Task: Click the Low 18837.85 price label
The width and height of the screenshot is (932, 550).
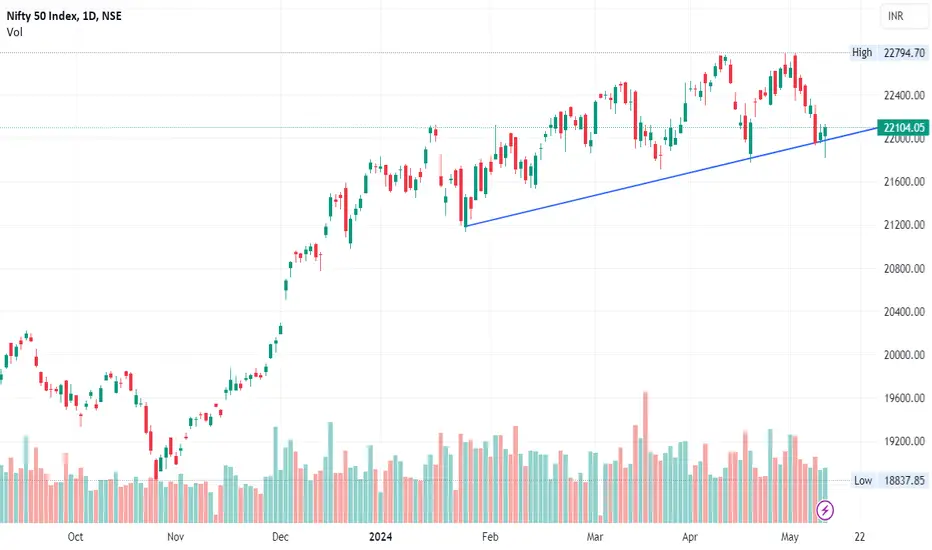Action: click(x=890, y=480)
